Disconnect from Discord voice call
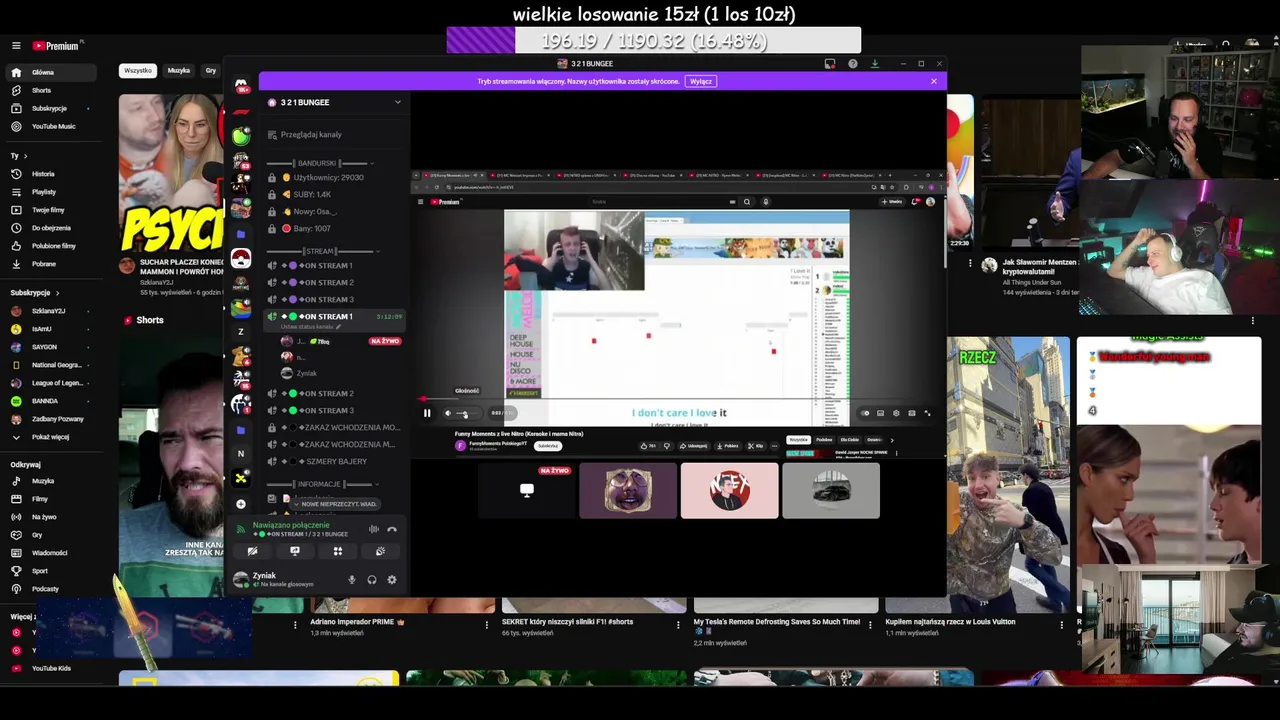 coord(392,529)
